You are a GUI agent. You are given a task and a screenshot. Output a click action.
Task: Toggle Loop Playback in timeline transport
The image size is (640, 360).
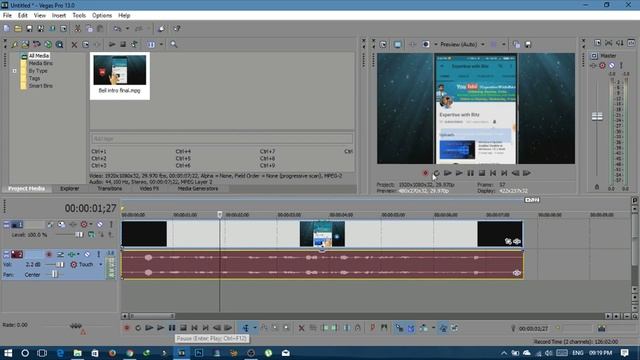pos(138,328)
